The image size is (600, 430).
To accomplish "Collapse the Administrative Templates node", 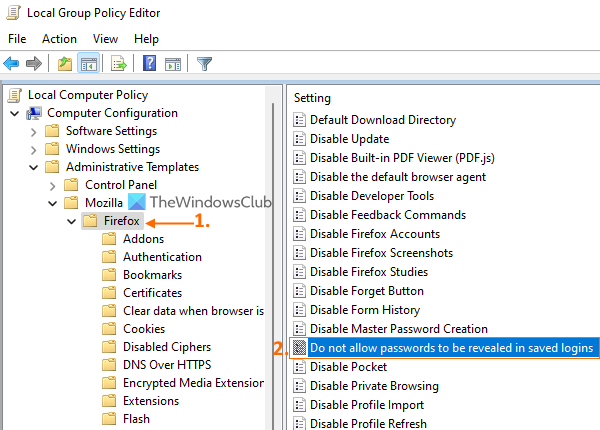I will pos(34,168).
